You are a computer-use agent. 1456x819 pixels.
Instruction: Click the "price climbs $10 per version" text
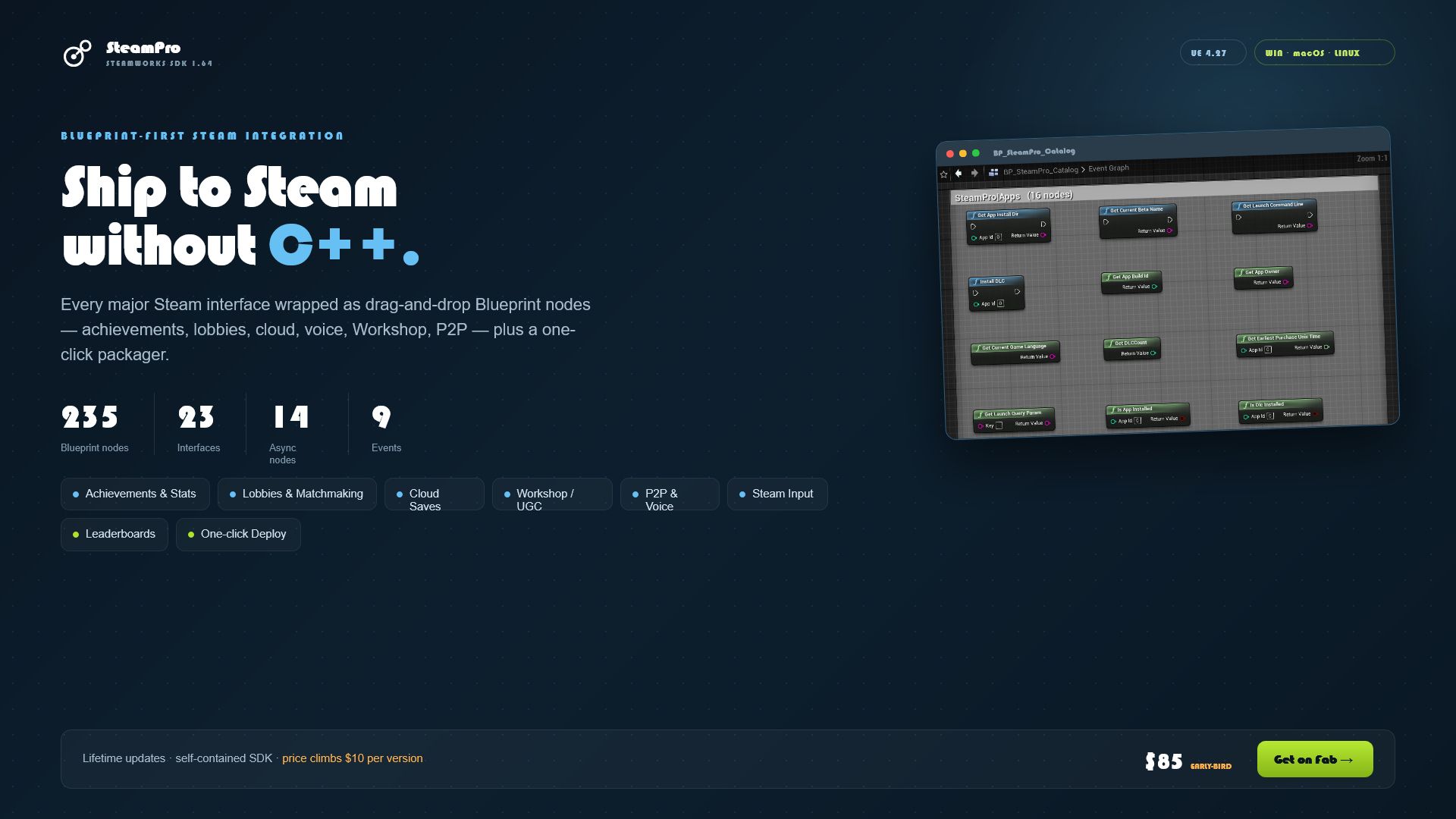[353, 758]
